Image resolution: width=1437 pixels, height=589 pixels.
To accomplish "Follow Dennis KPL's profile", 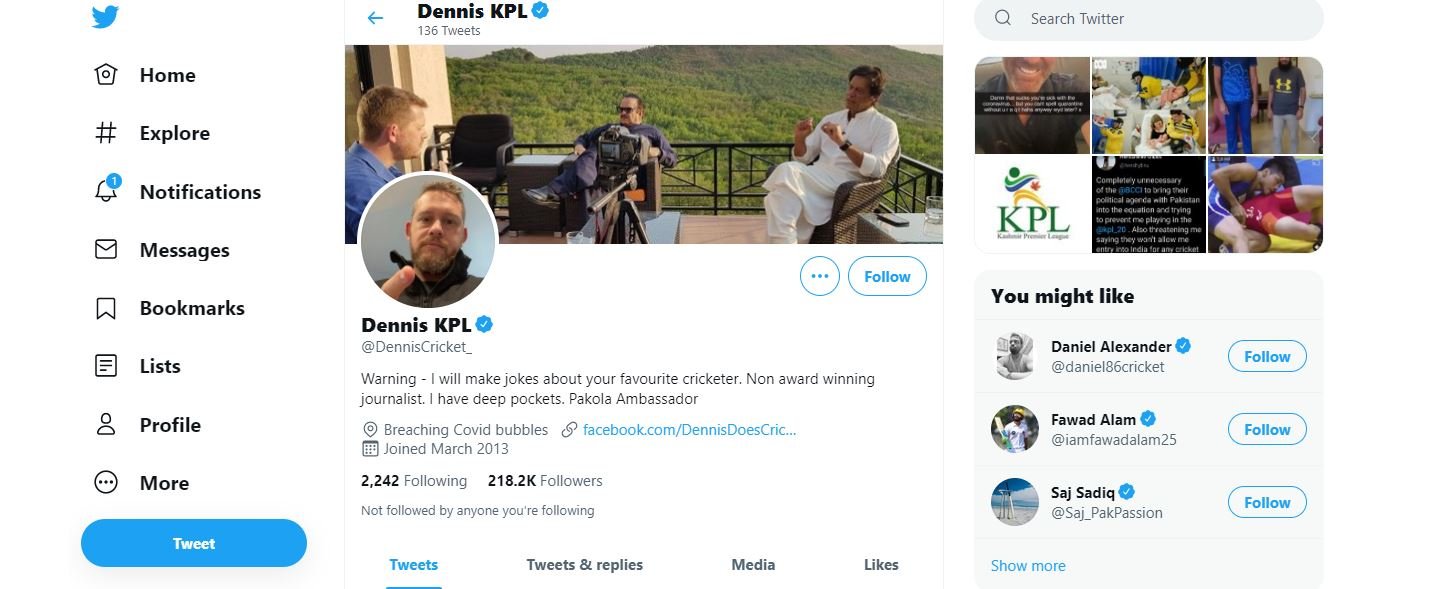I will coord(887,276).
